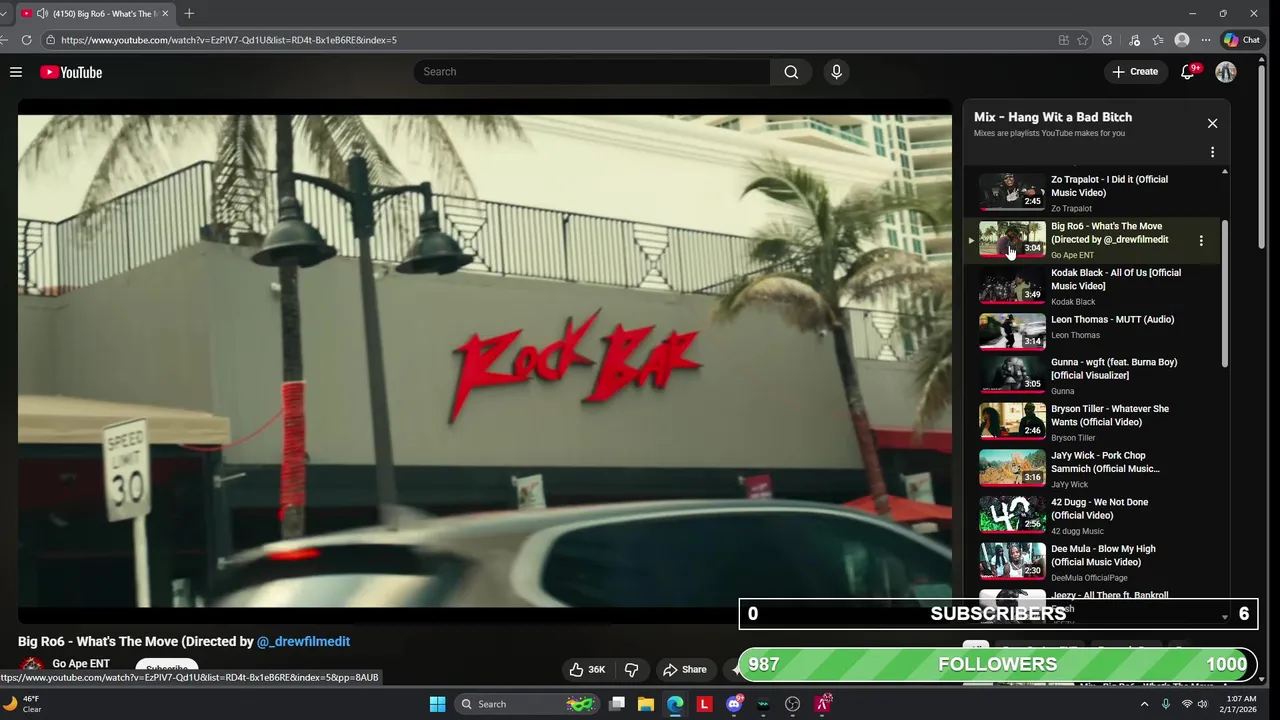Open Gunna - wgft thumbnail
This screenshot has height=720, width=1280.
1012,374
